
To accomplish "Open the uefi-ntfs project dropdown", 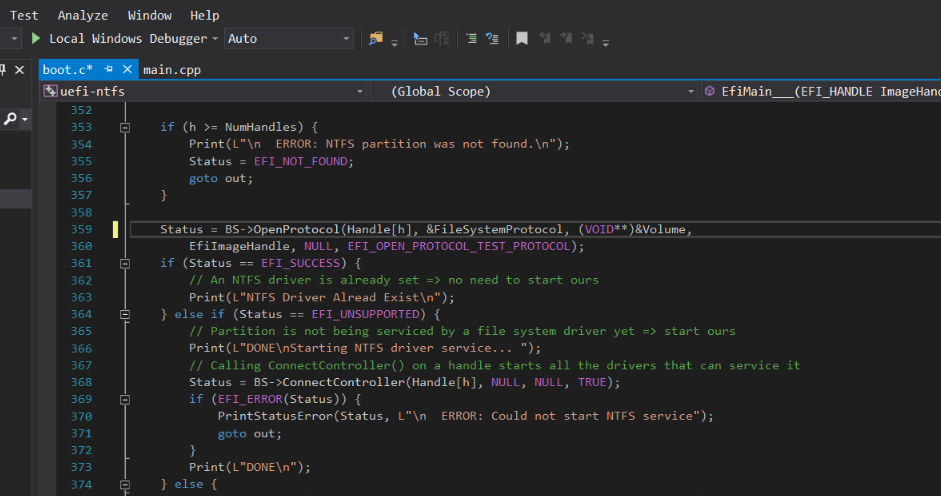I will click(x=360, y=91).
